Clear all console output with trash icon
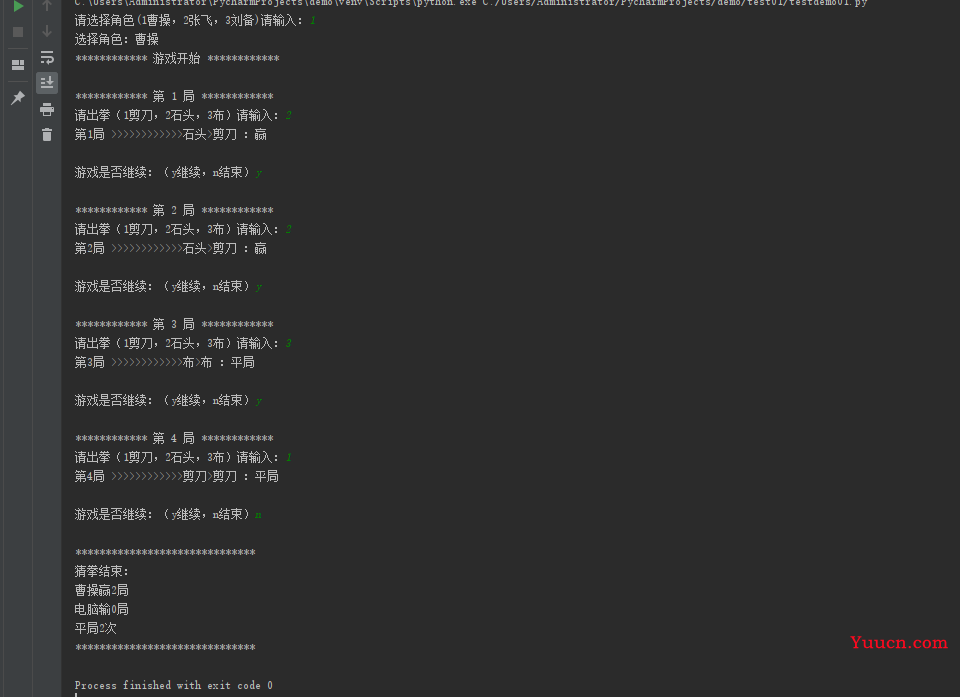The image size is (960, 697). click(47, 135)
